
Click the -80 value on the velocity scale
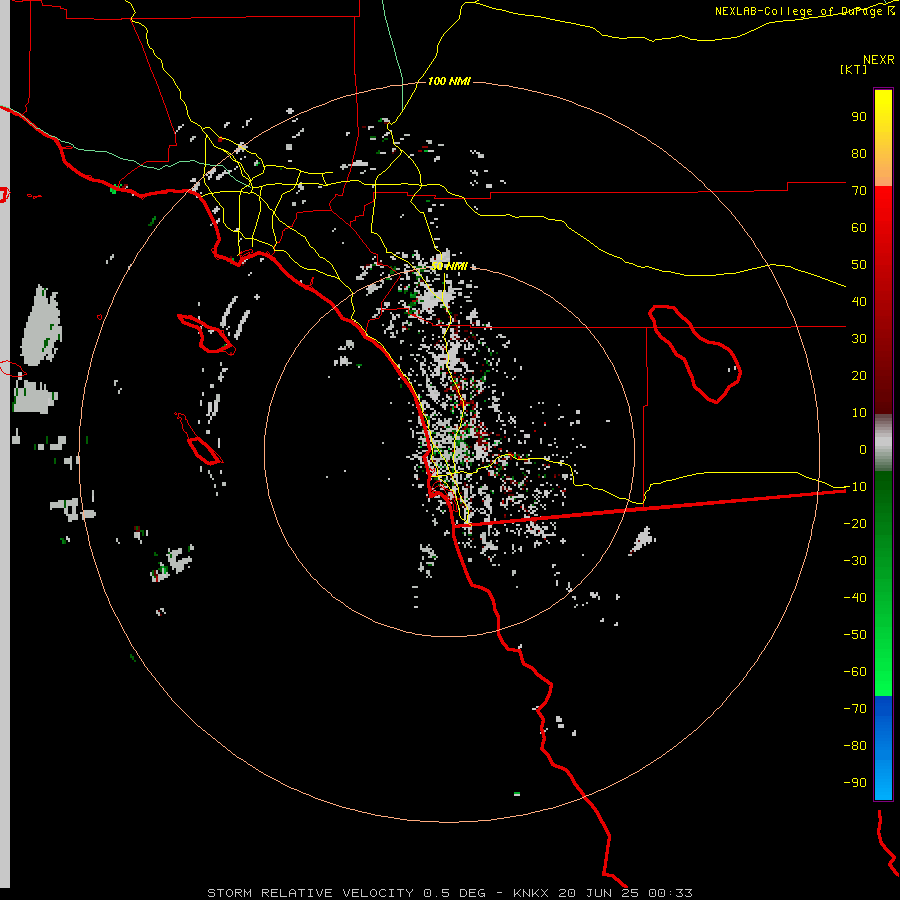pos(855,746)
